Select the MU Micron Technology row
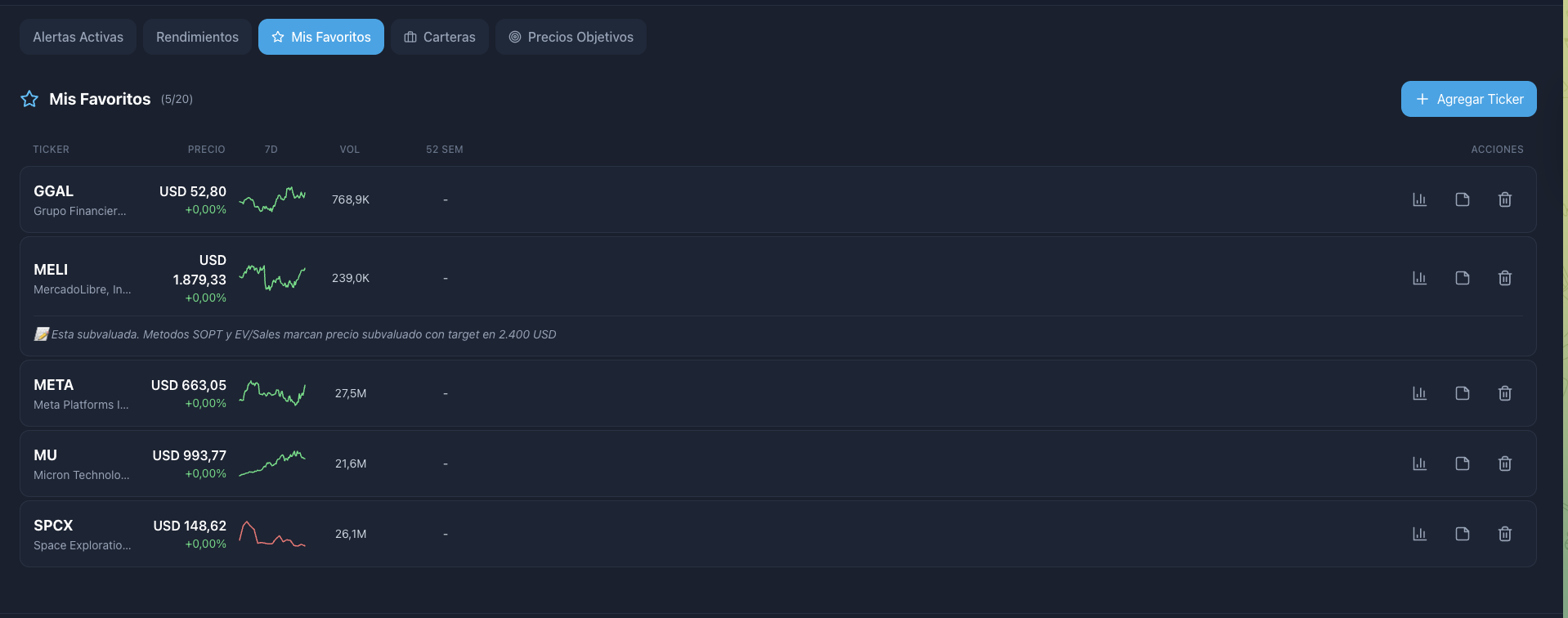Viewport: 1568px width, 618px height. (x=777, y=463)
